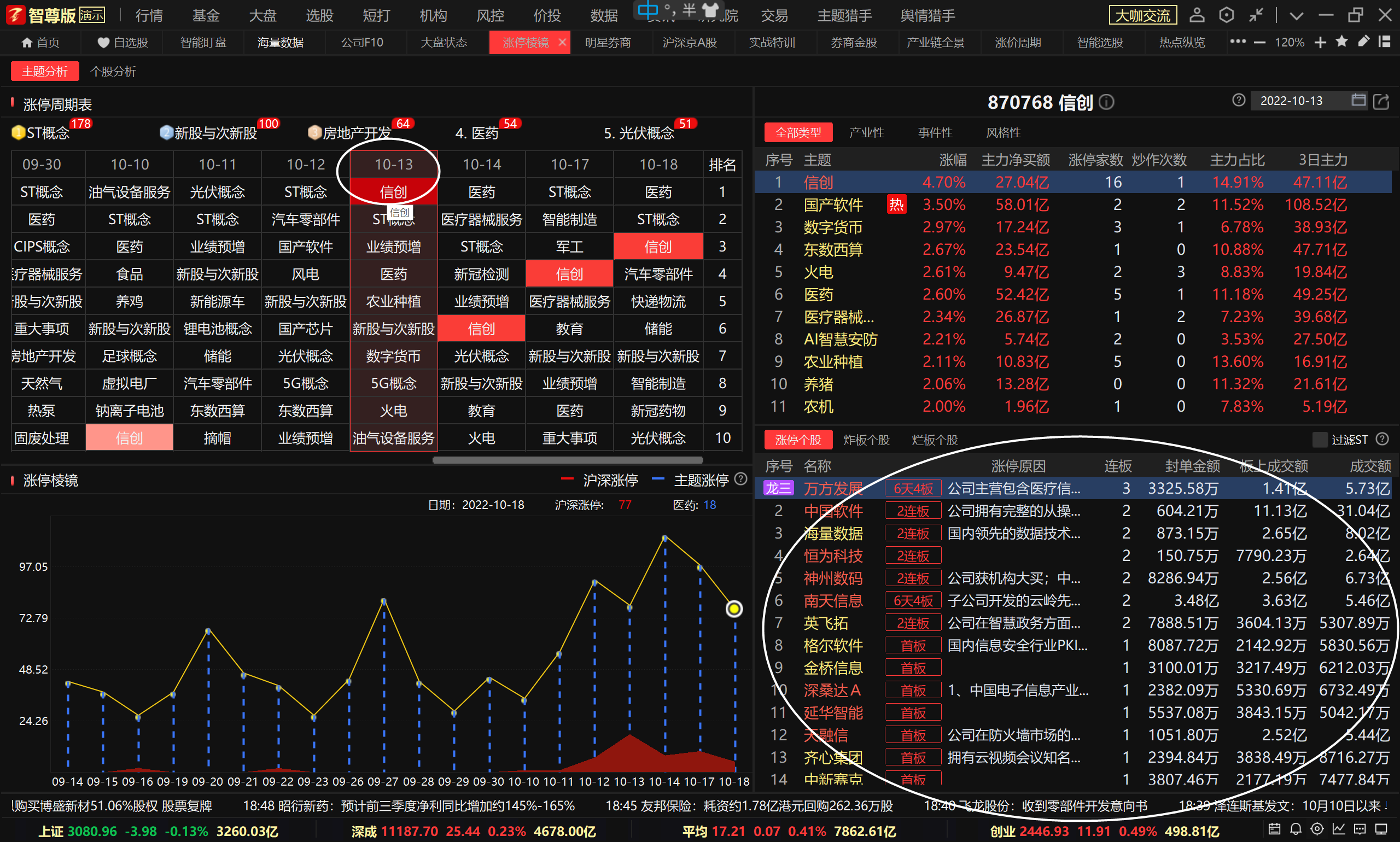Click the help icon beside the date field

point(1238,101)
